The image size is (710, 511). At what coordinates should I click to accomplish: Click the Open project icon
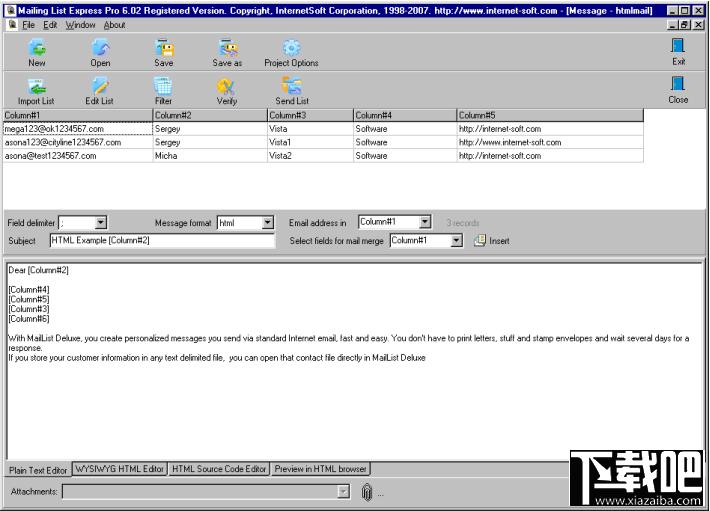100,48
